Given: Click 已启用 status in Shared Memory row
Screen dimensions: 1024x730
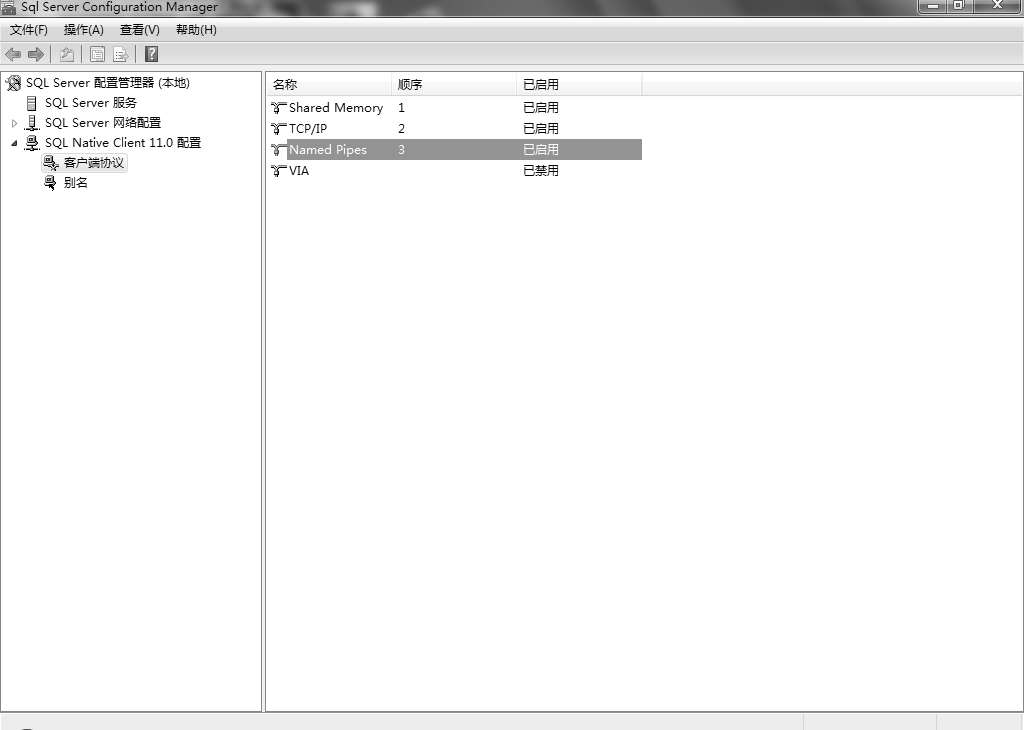Looking at the screenshot, I should click(541, 108).
